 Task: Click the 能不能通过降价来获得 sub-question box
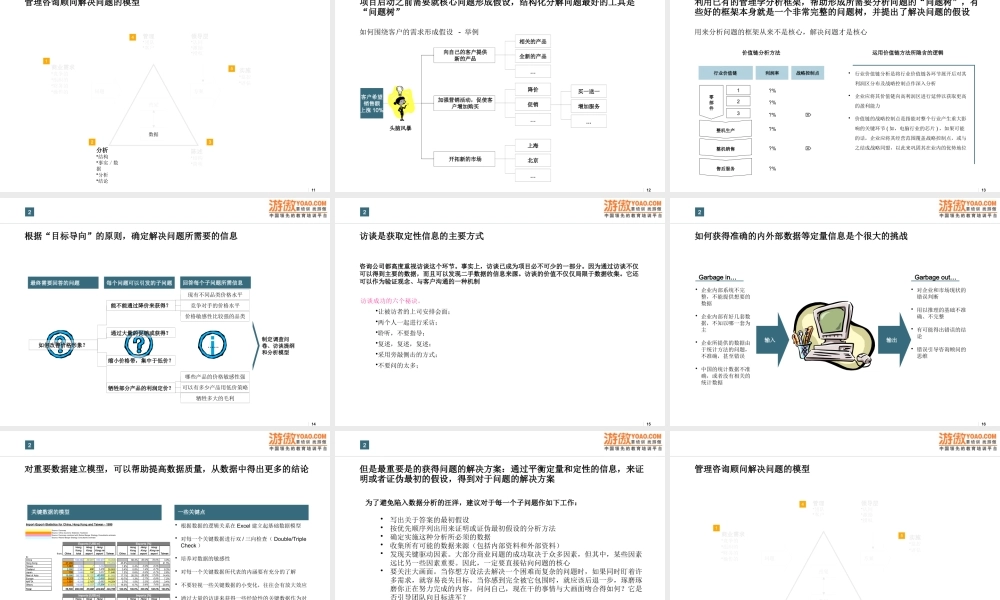pyautogui.click(x=140, y=305)
